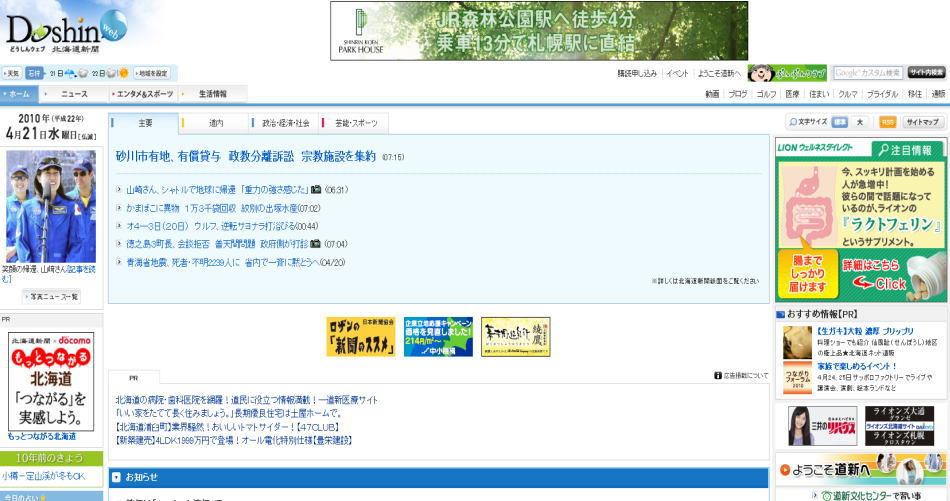Open the 家族で楽しめるイベント link
950x501 pixels.
(x=856, y=367)
